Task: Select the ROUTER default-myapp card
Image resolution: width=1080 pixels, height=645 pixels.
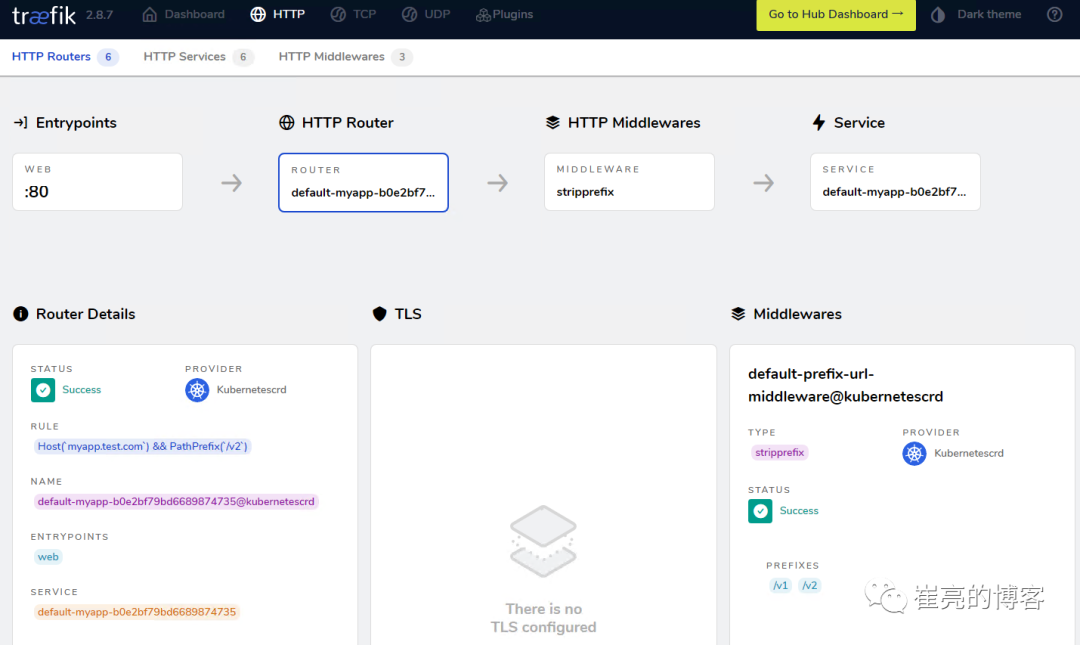Action: coord(364,183)
